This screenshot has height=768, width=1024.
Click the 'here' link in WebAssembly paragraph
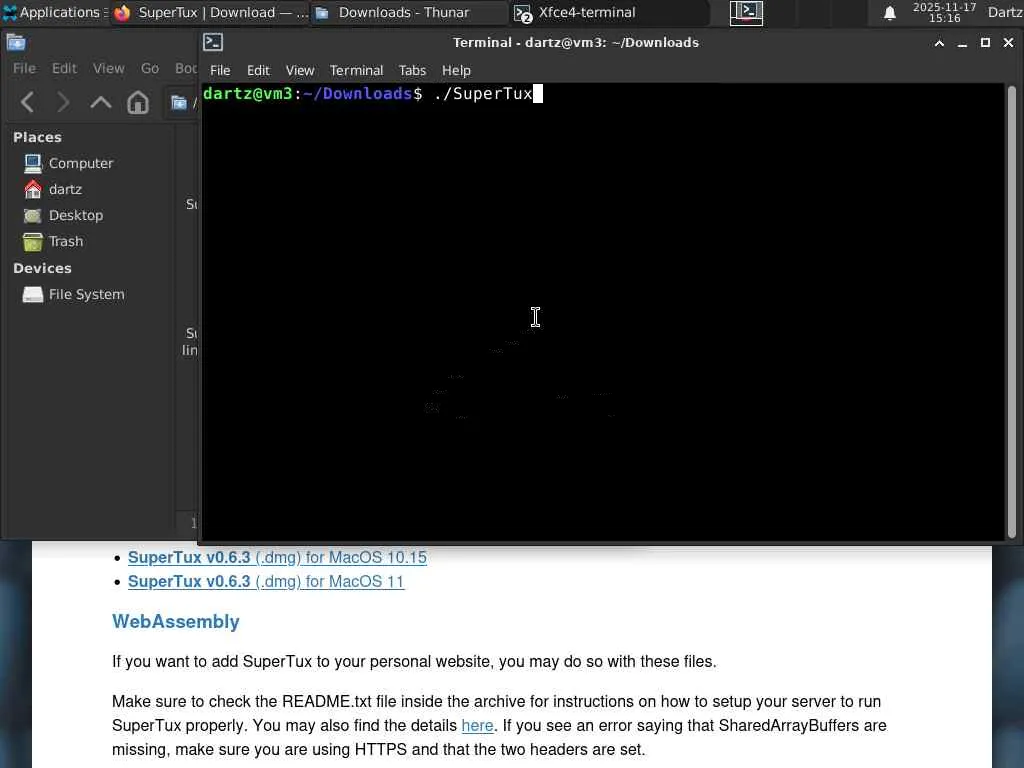tap(477, 726)
